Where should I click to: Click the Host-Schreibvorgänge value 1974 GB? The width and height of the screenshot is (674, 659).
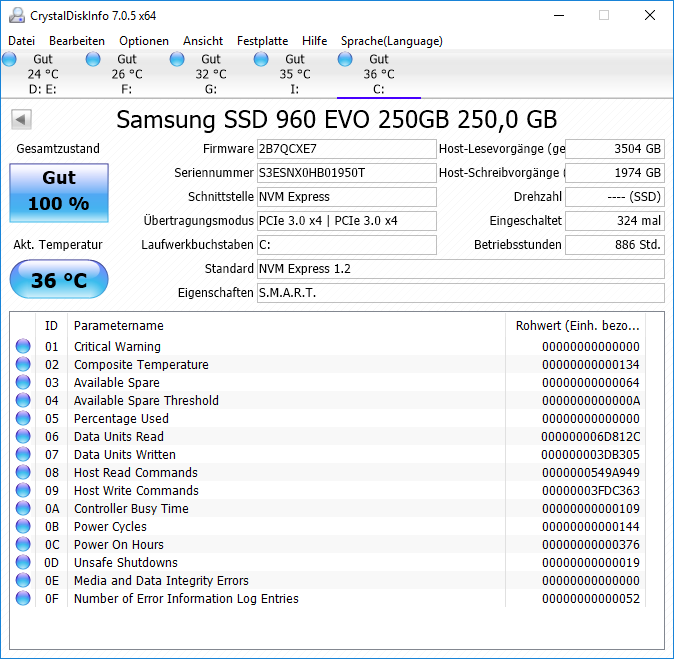(615, 173)
